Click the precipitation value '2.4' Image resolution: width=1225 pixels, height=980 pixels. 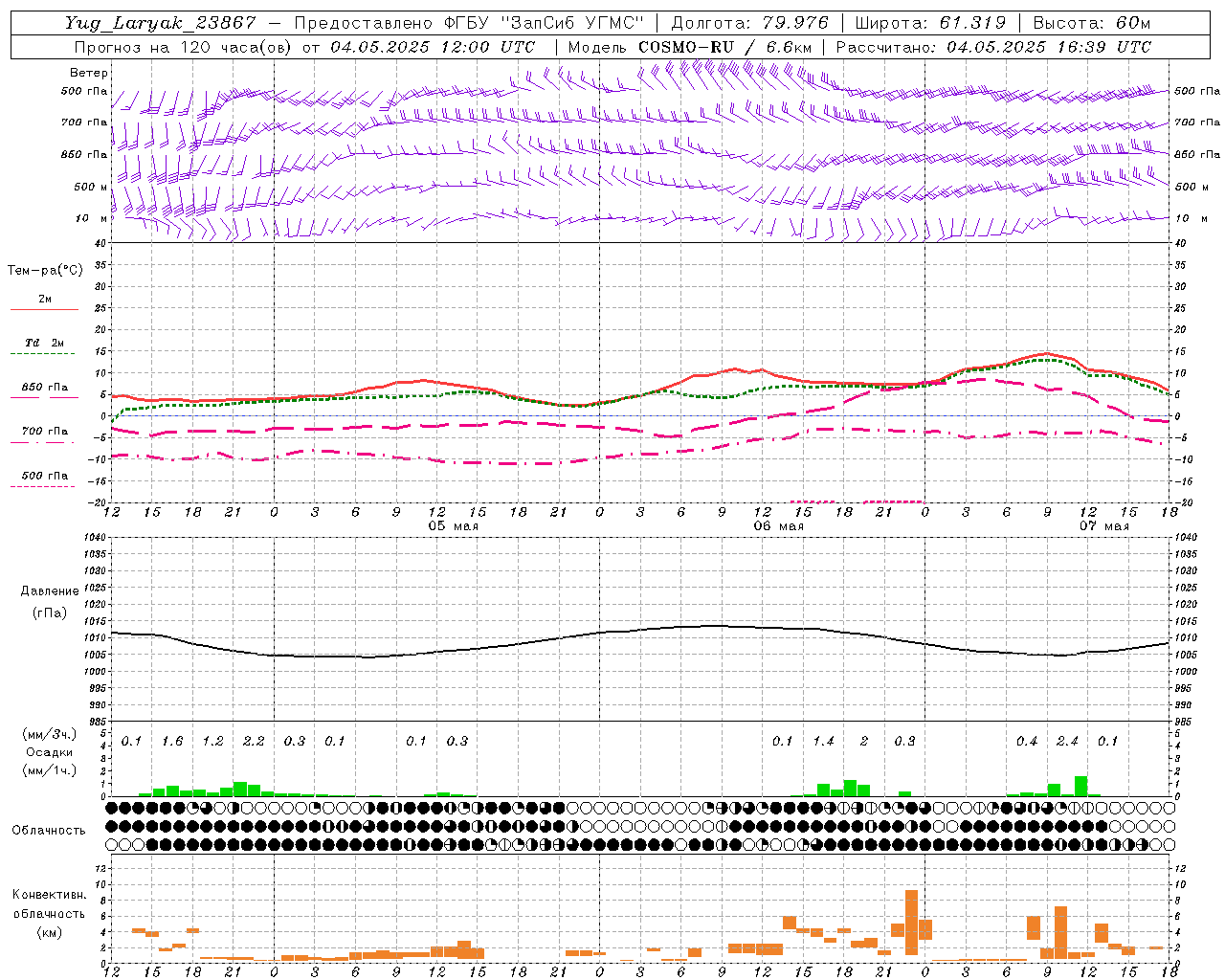pos(1067,742)
